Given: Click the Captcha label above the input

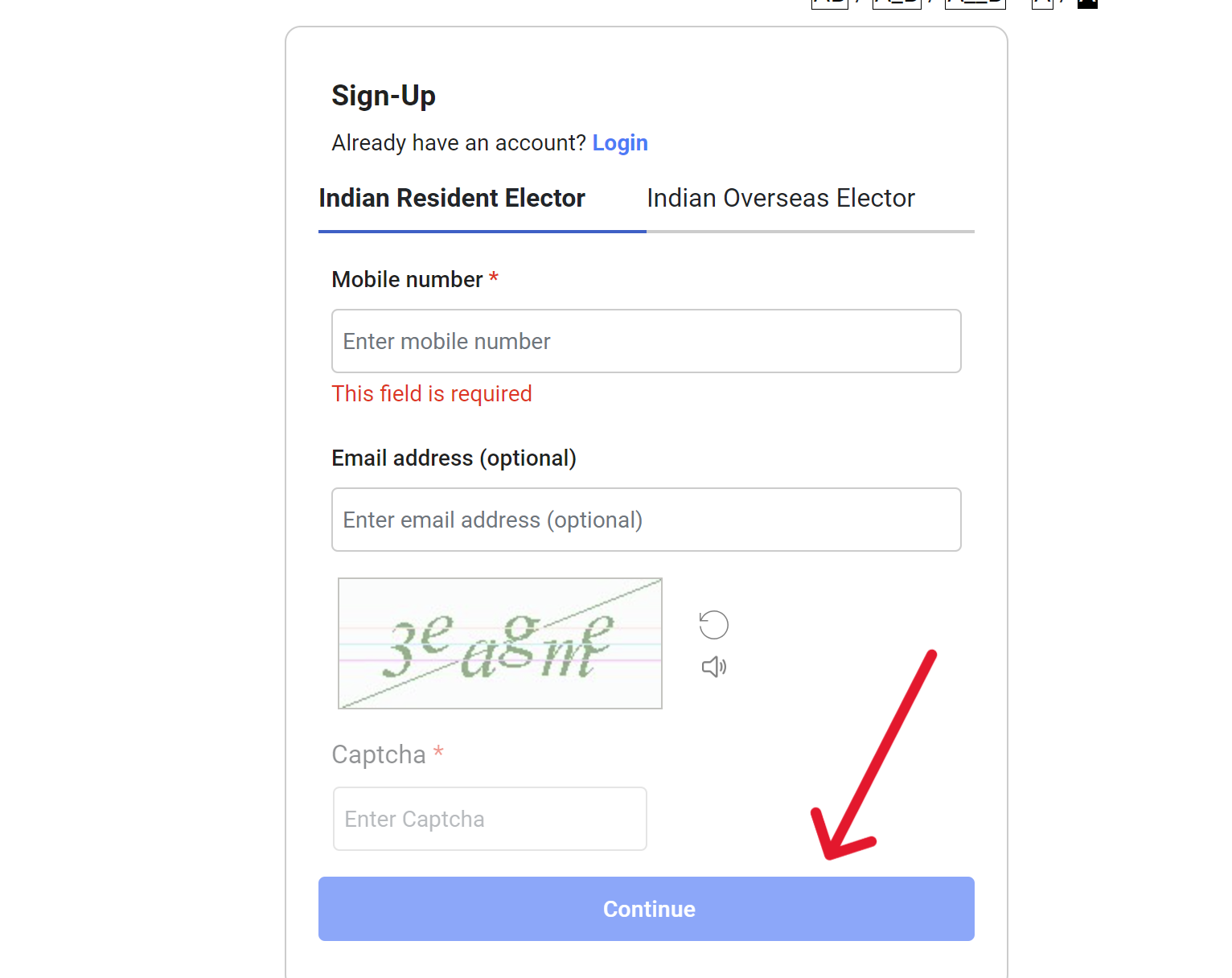Looking at the screenshot, I should (x=379, y=754).
